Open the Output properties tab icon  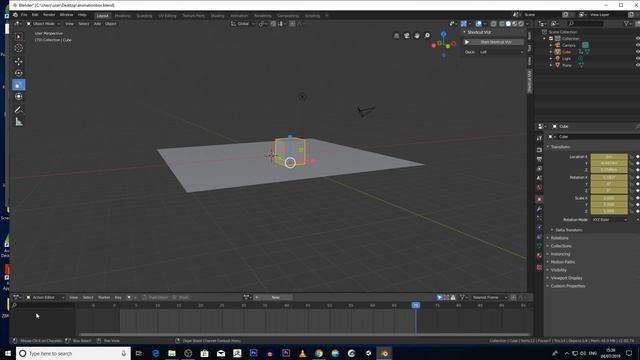pos(539,159)
